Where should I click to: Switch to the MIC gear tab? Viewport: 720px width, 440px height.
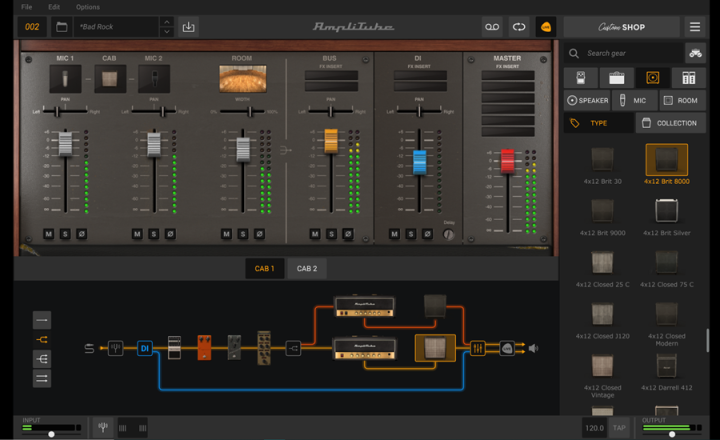[x=634, y=101]
